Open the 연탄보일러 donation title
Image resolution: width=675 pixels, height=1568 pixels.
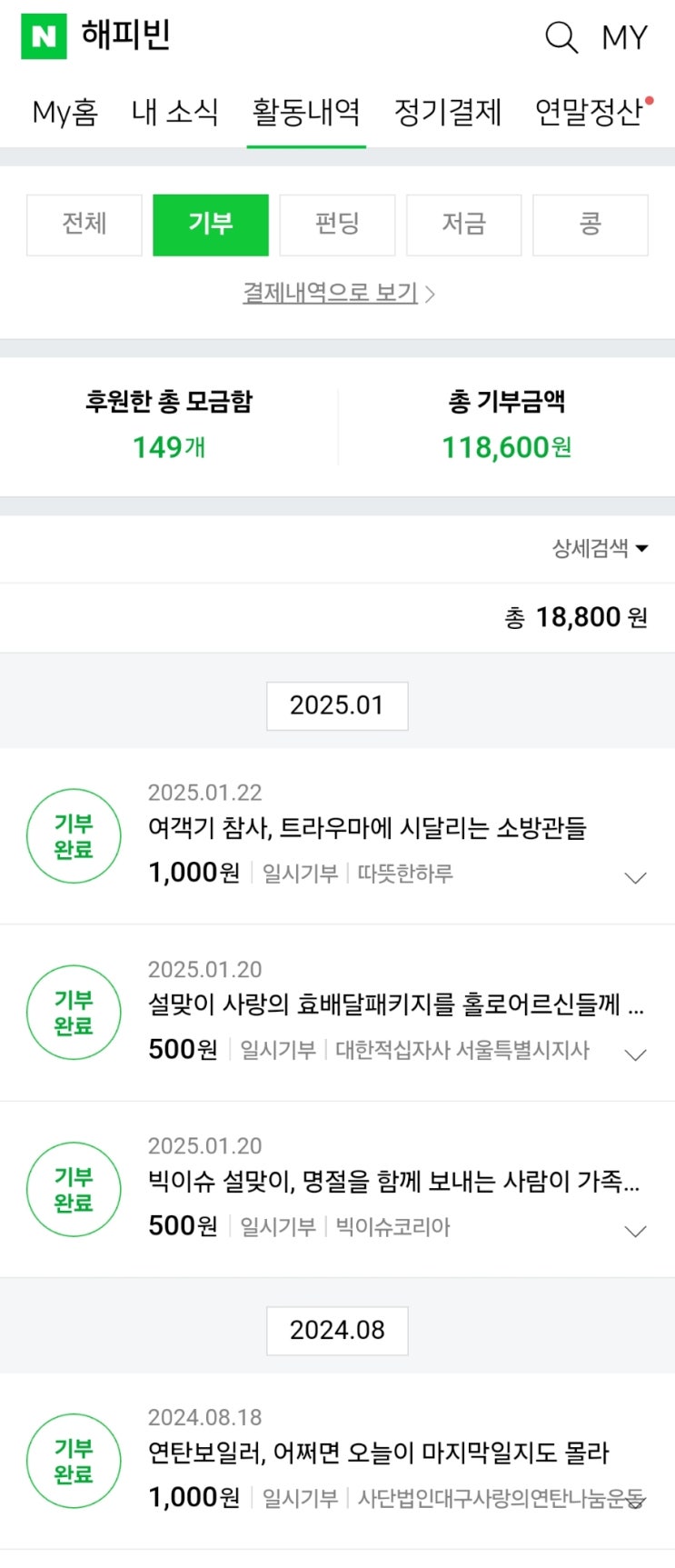pyautogui.click(x=378, y=1453)
